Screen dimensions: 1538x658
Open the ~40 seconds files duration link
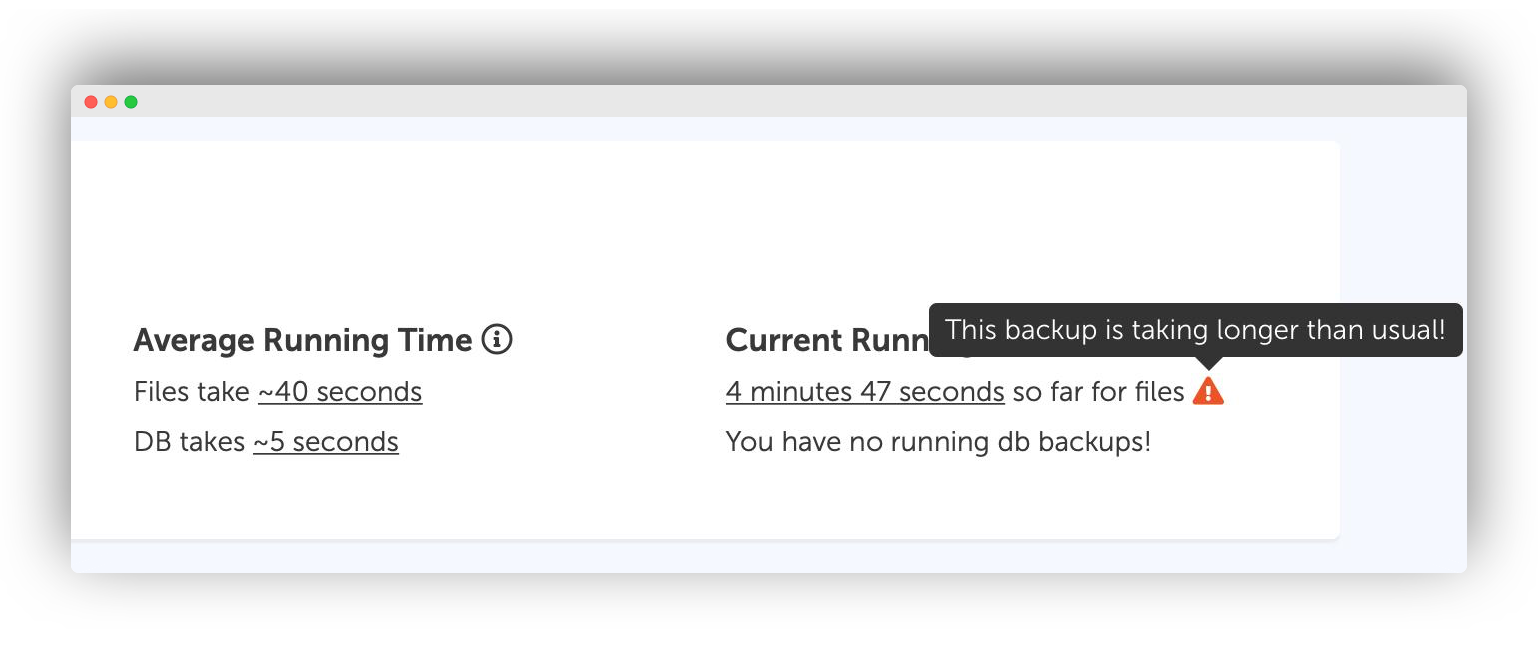pos(340,392)
